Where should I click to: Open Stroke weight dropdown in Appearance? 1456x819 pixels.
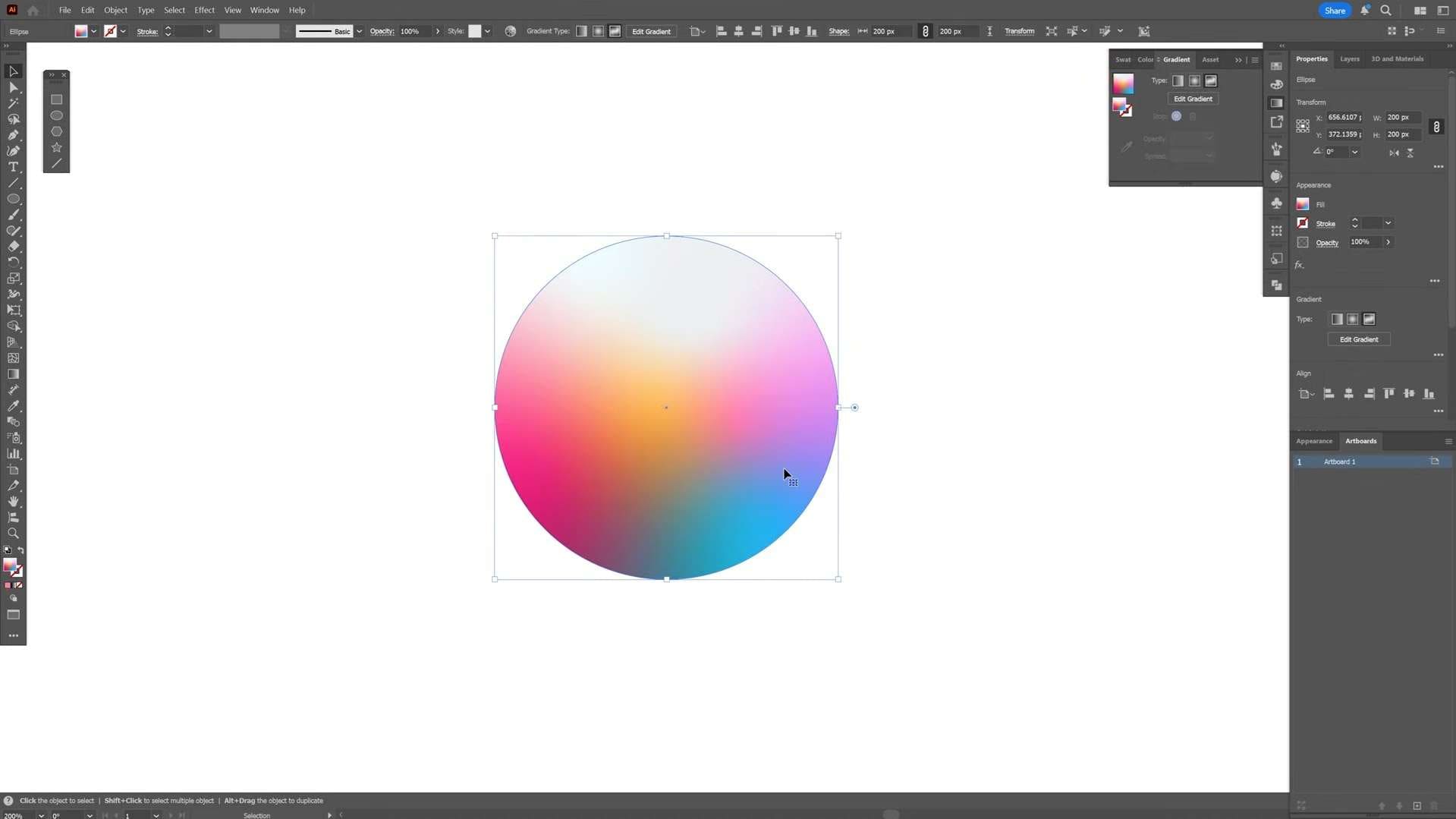point(1388,223)
